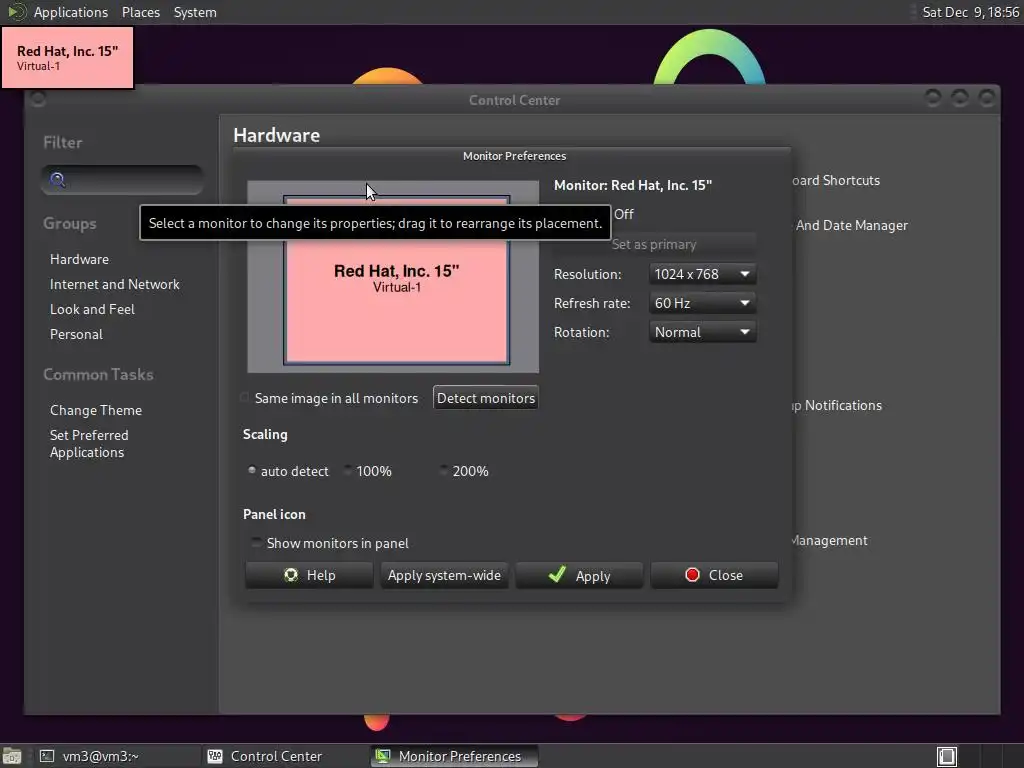The image size is (1024, 768).
Task: Click Control Center window menu button
Action: click(38, 99)
